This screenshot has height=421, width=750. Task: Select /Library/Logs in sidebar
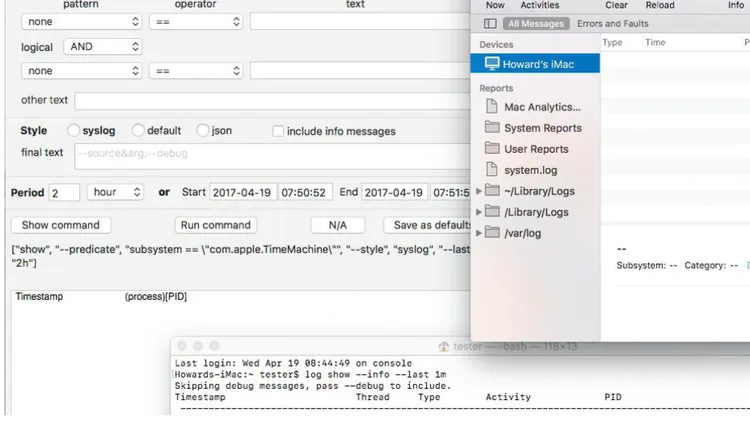[x=535, y=212]
